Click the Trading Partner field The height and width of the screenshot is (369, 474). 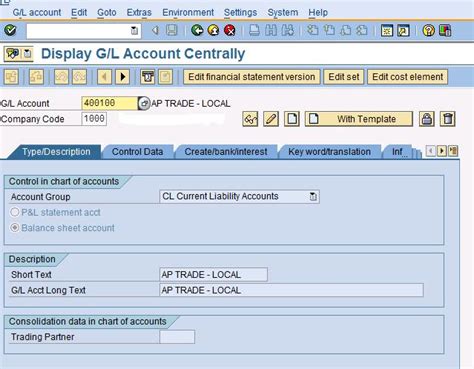pyautogui.click(x=177, y=337)
